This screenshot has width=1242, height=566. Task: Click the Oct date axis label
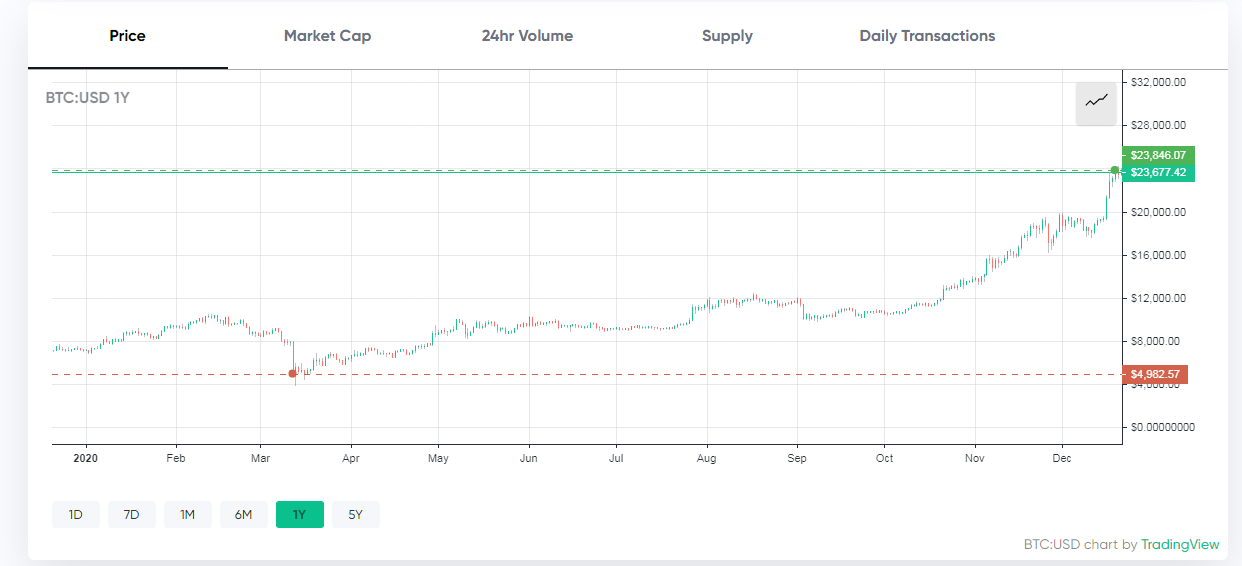pos(884,458)
